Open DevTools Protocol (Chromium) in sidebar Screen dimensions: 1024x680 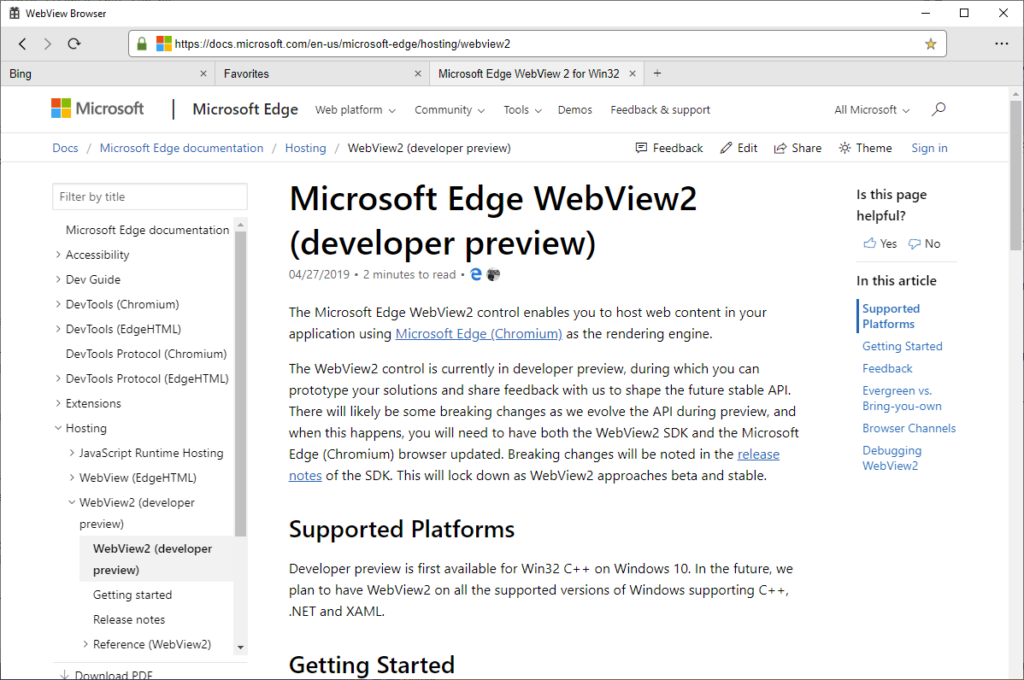tap(146, 354)
